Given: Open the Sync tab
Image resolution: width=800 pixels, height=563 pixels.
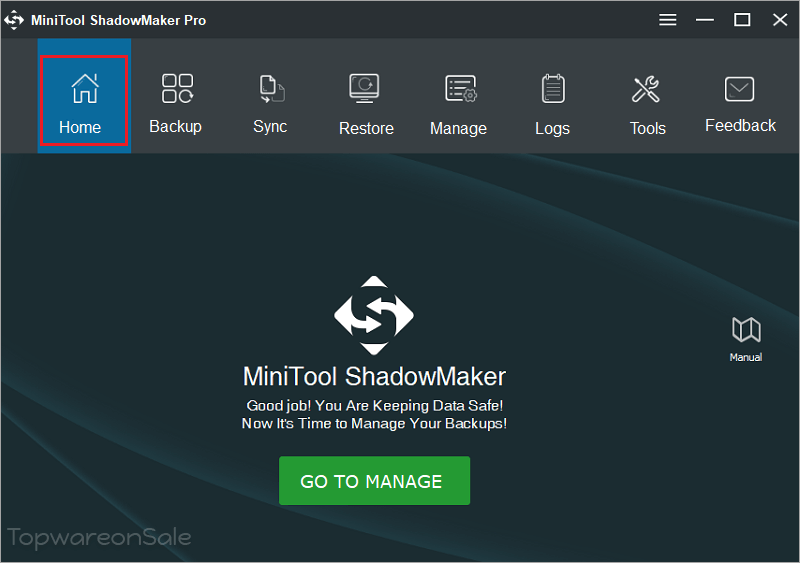Looking at the screenshot, I should pos(270,104).
